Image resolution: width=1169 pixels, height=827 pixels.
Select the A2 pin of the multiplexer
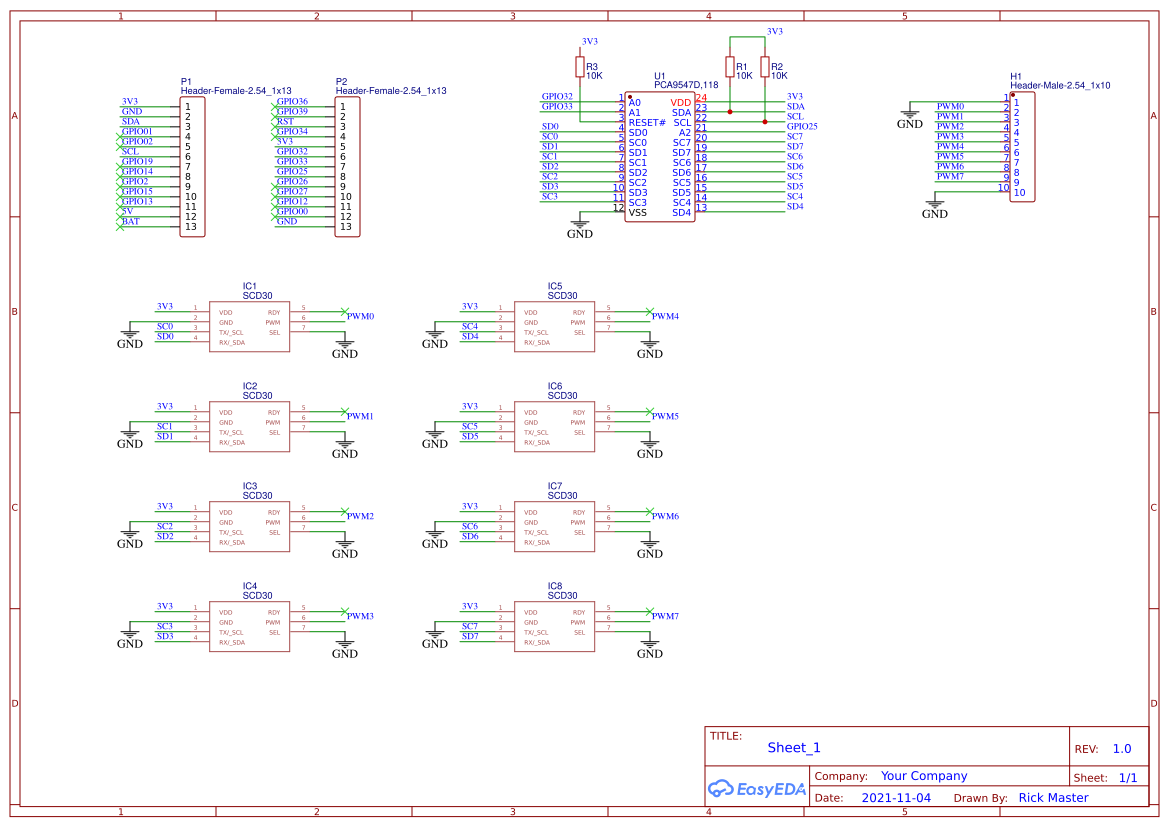click(x=684, y=132)
